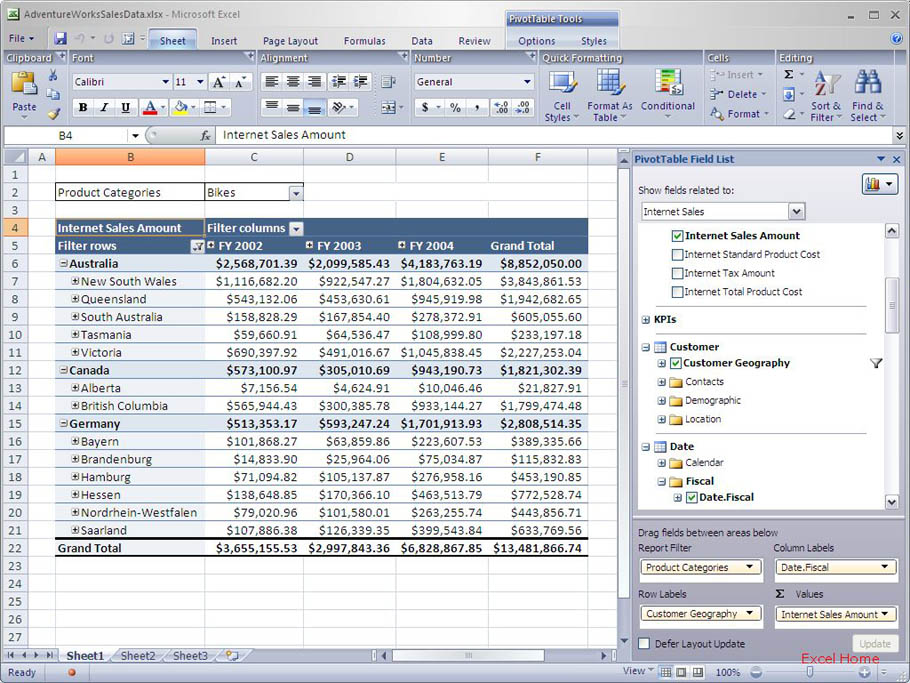Switch to the Formulas tab
Viewport: 910px width, 683px height.
364,41
